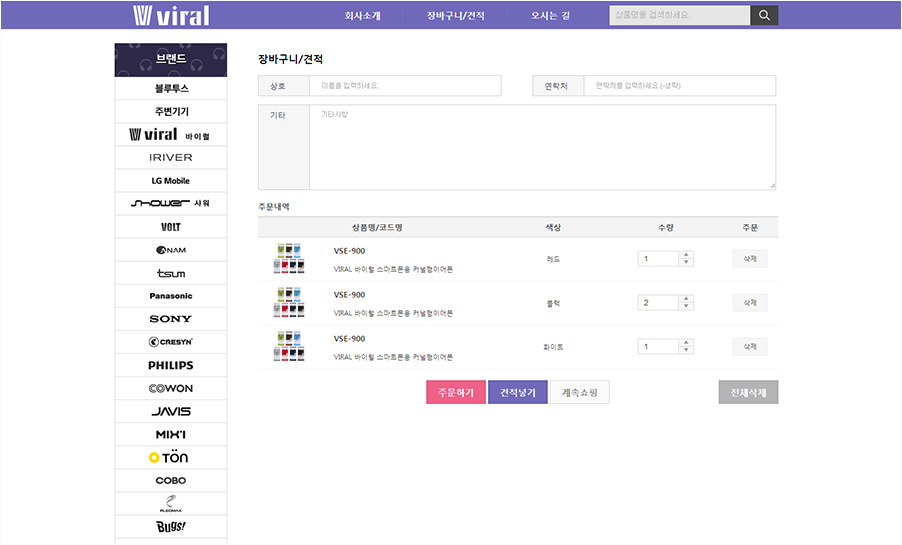Click VSE-900 product name in 화이트 row
This screenshot has height=545, width=902.
coord(349,339)
